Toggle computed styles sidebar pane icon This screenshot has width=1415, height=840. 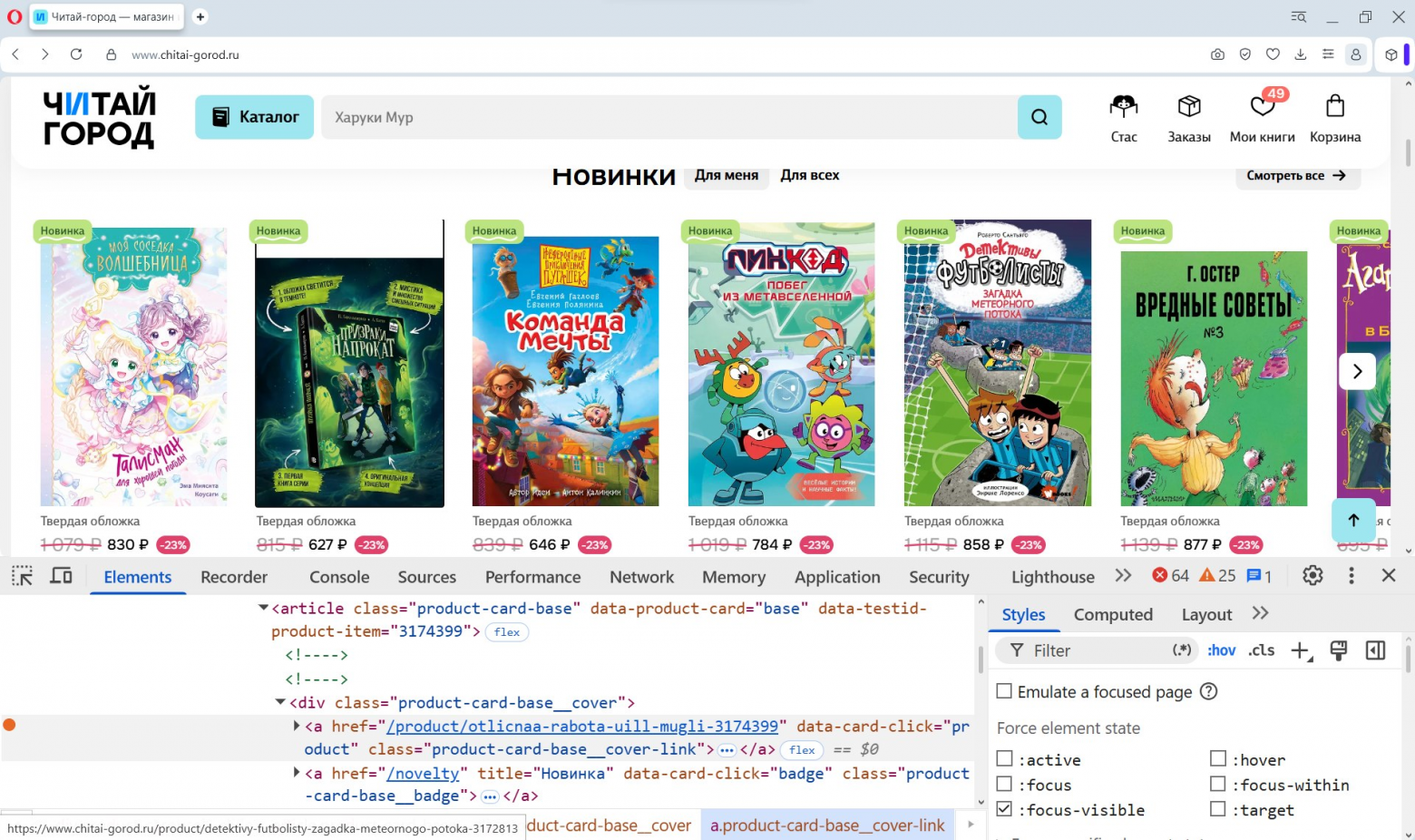pos(1375,650)
